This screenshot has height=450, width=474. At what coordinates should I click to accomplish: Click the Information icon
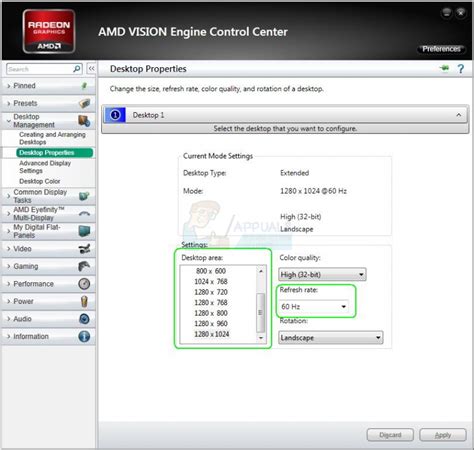coord(84,336)
